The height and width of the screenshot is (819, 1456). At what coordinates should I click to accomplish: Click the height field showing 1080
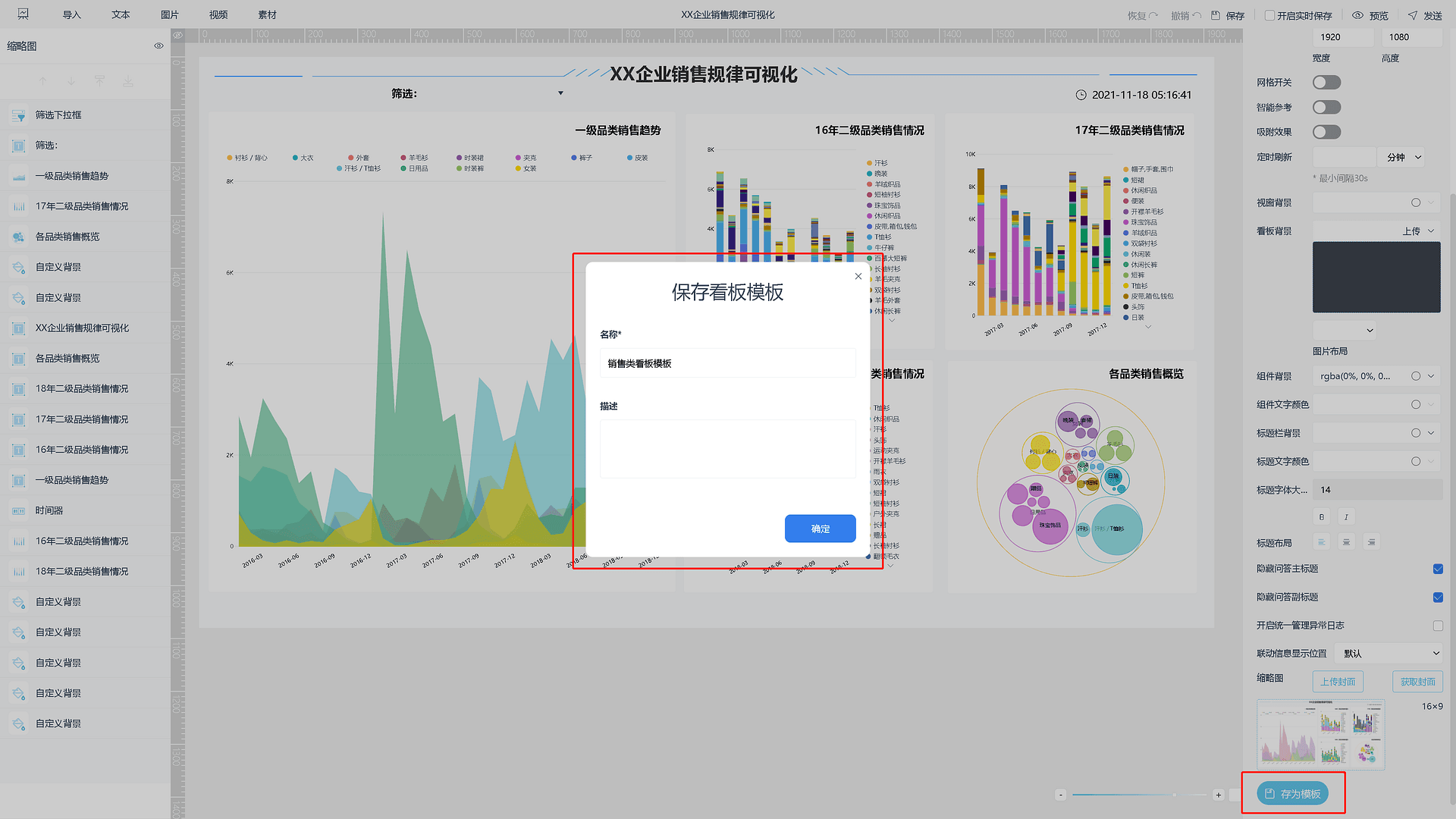click(x=1411, y=37)
